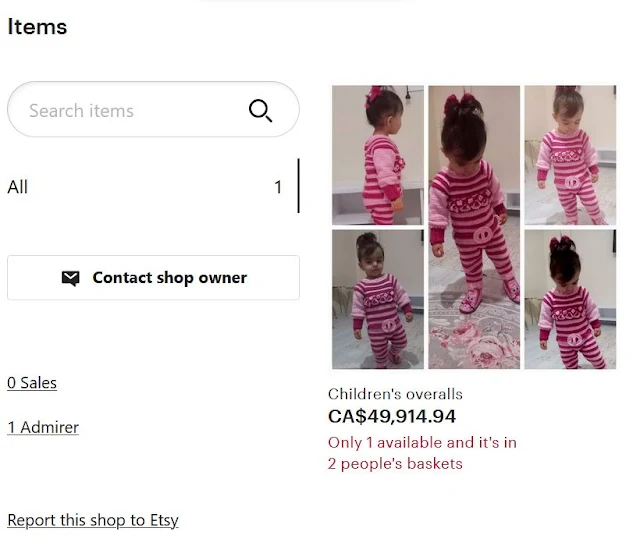This screenshot has height=546, width=640.
Task: Click the item count number 1
Action: (278, 187)
